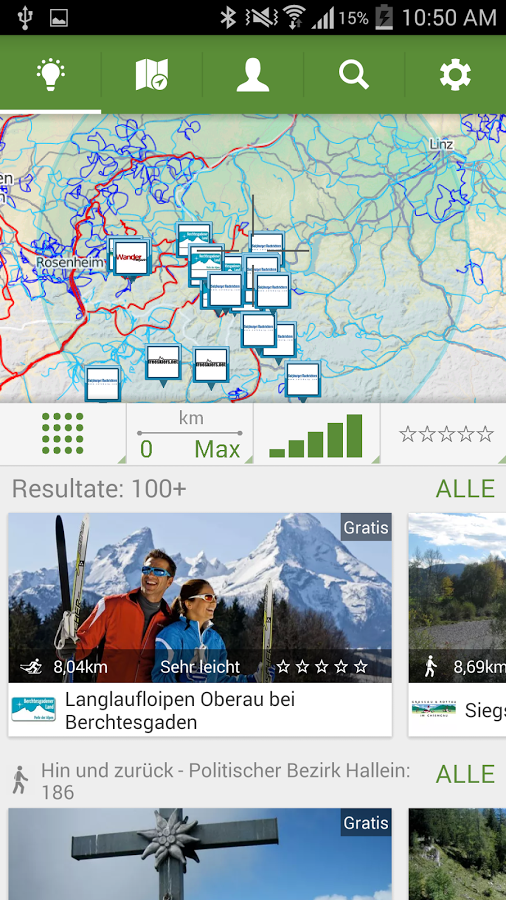
Task: Open settings via the gear icon
Action: tap(456, 75)
